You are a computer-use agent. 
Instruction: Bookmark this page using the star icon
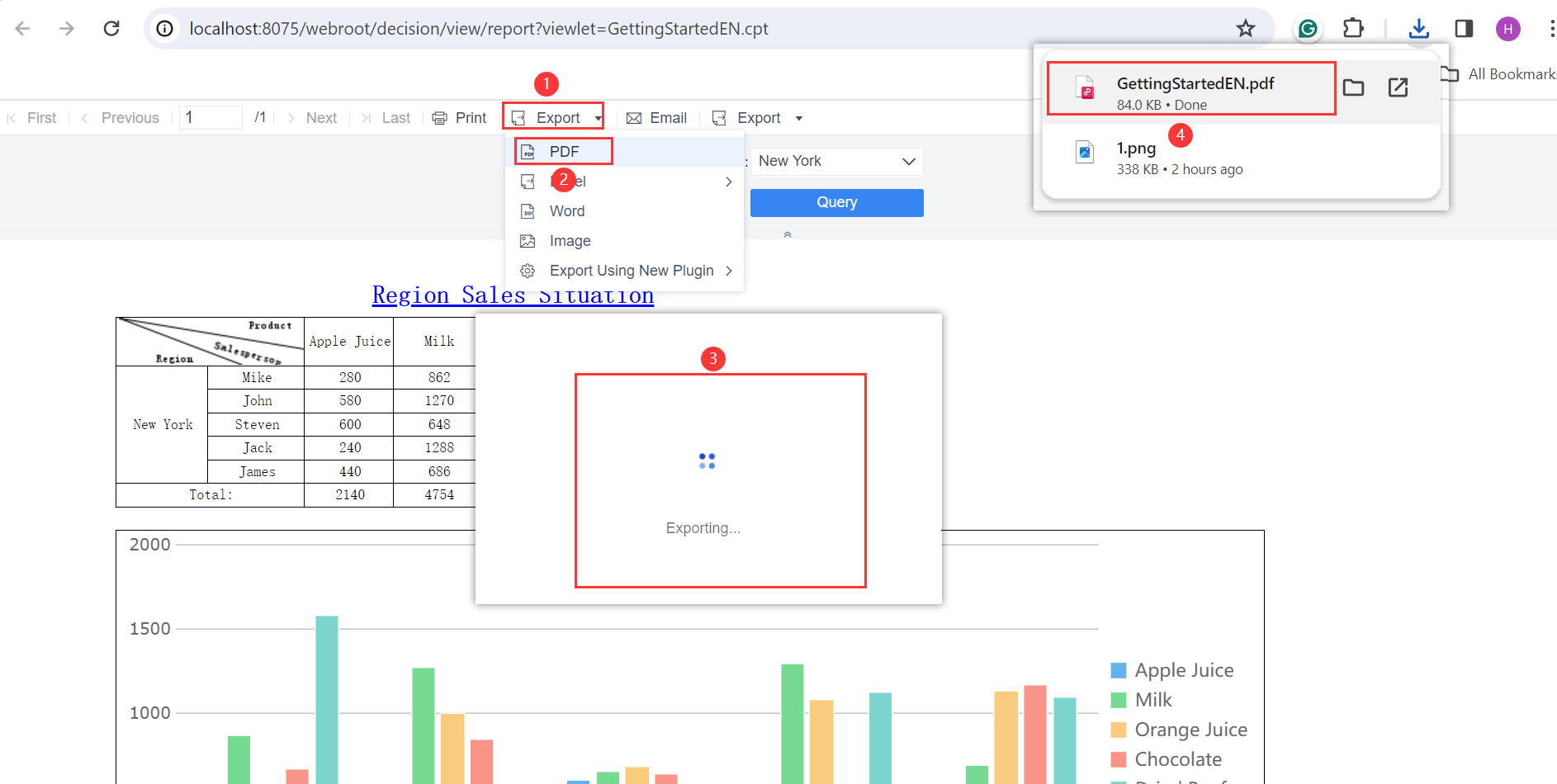[x=1247, y=27]
